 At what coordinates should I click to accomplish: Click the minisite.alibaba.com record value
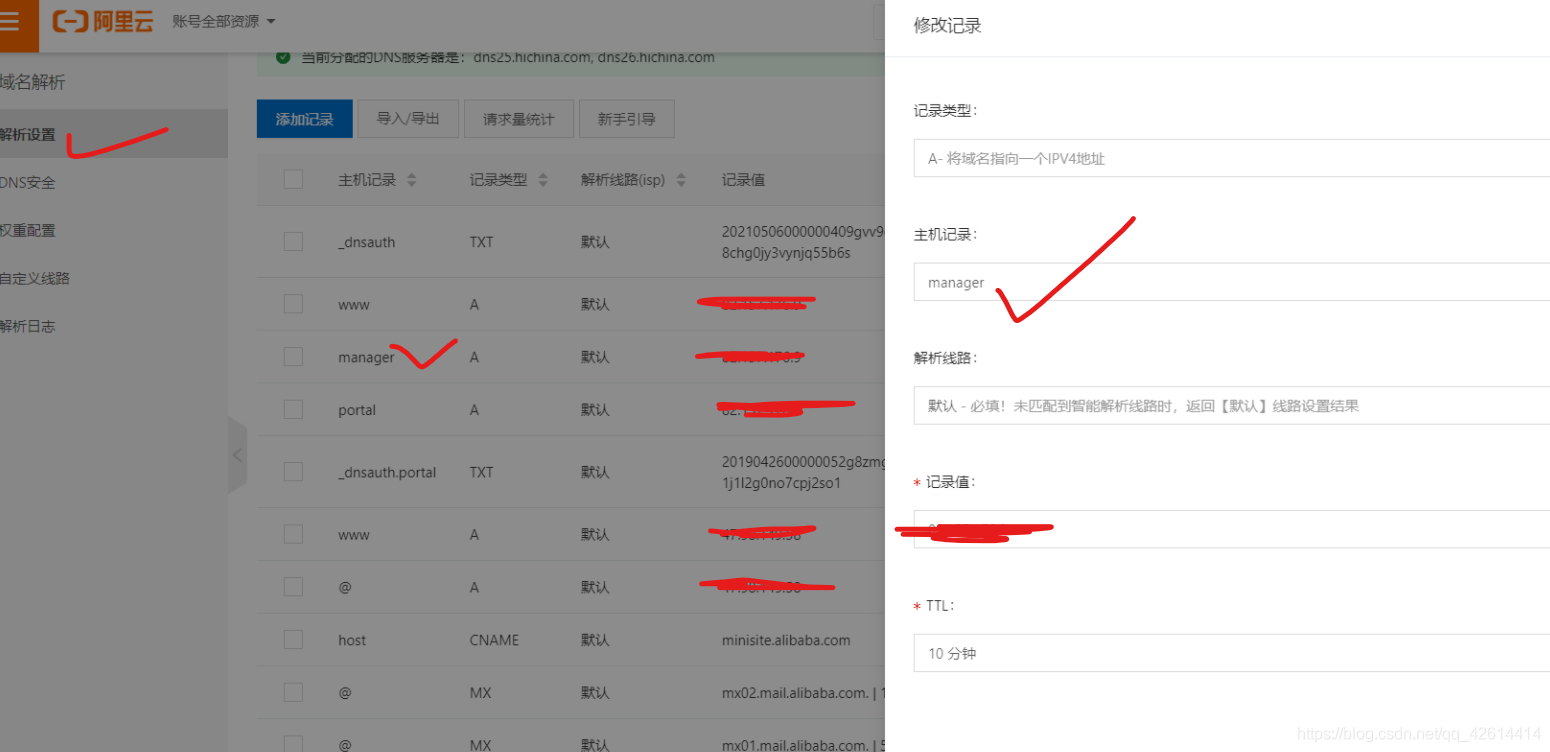point(786,640)
